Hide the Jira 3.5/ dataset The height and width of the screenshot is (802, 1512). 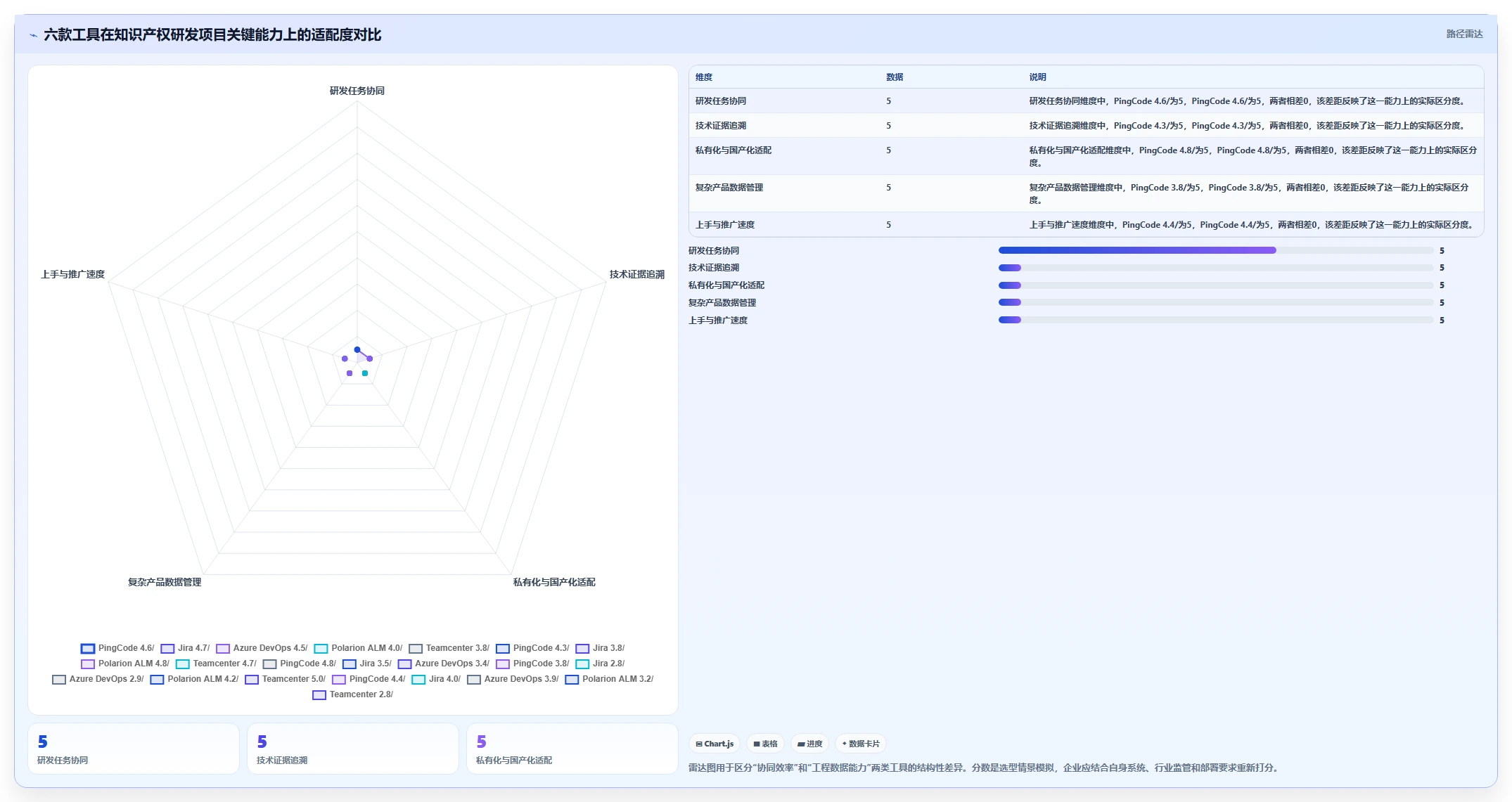[367, 664]
